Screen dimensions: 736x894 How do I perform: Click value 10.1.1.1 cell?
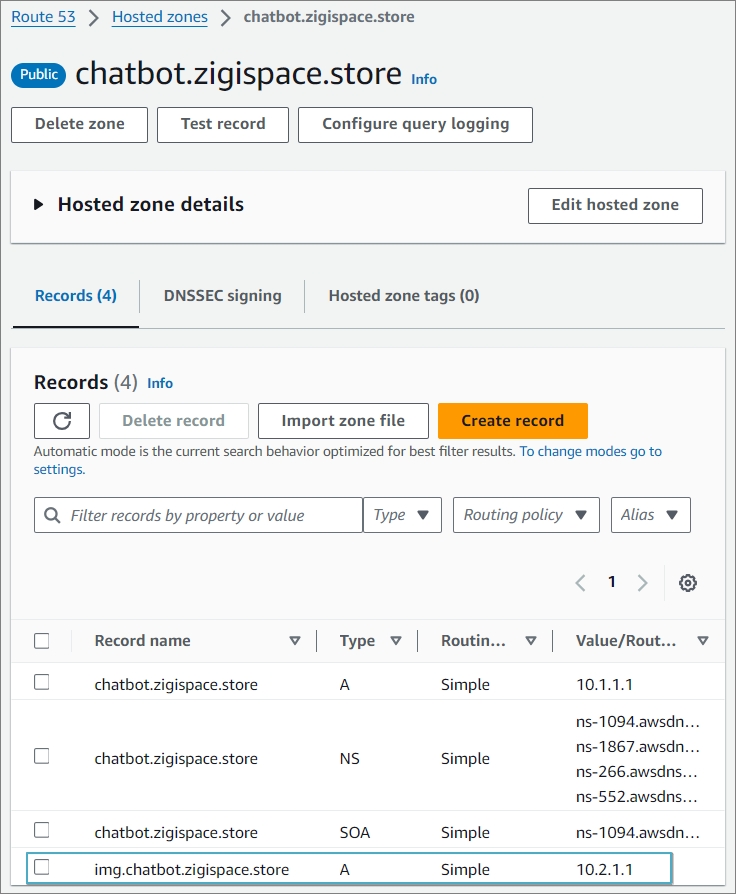click(x=604, y=684)
